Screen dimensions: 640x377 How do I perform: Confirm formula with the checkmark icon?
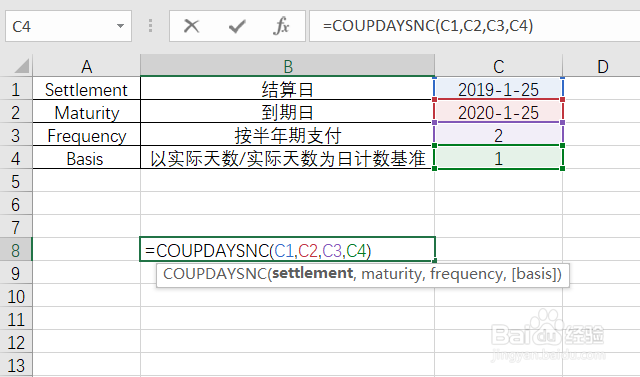pyautogui.click(x=237, y=27)
